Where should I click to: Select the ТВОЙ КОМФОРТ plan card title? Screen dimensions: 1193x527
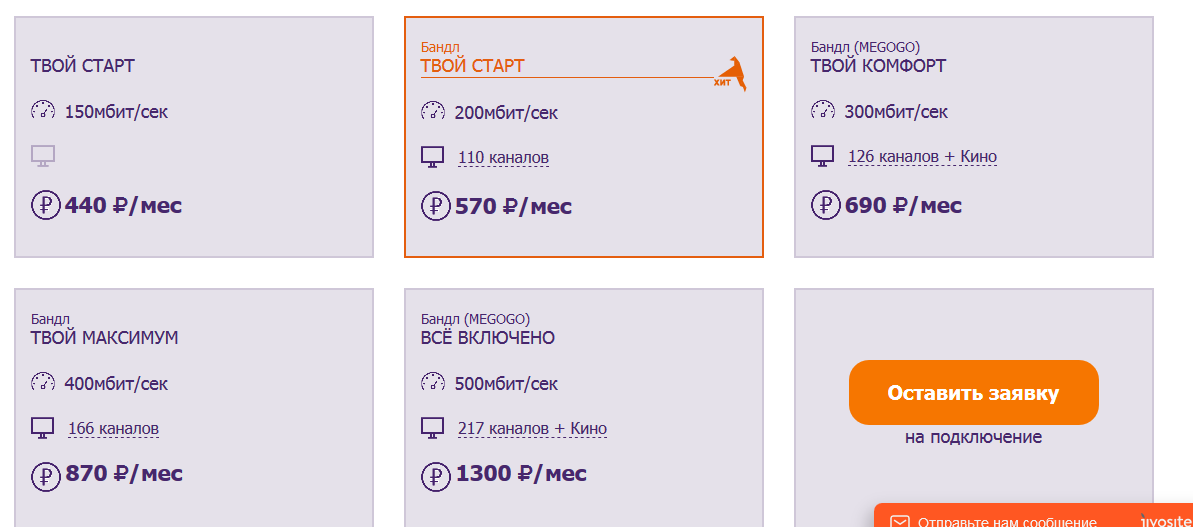pyautogui.click(x=878, y=66)
